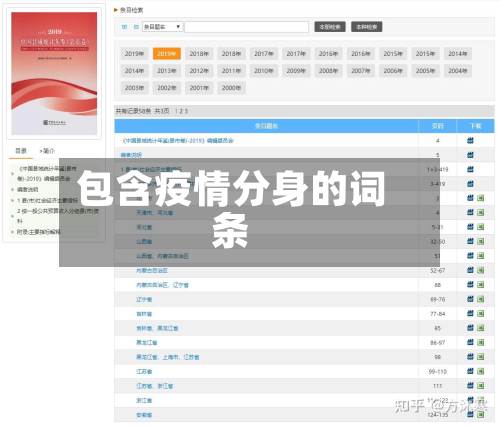Open Excel file for 内蒙古自治区 pages 52-67
The width and height of the screenshot is (500, 426).
point(480,270)
